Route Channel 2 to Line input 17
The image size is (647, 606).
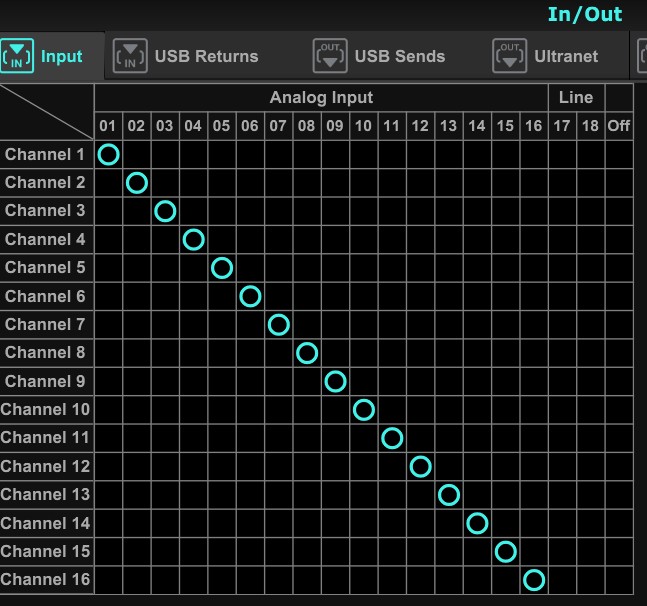tap(562, 183)
